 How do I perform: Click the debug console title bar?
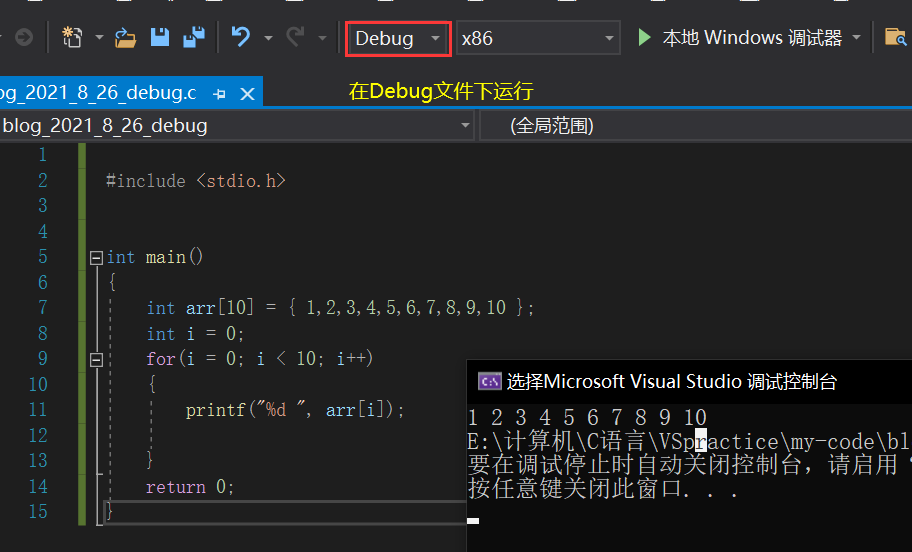pos(689,382)
